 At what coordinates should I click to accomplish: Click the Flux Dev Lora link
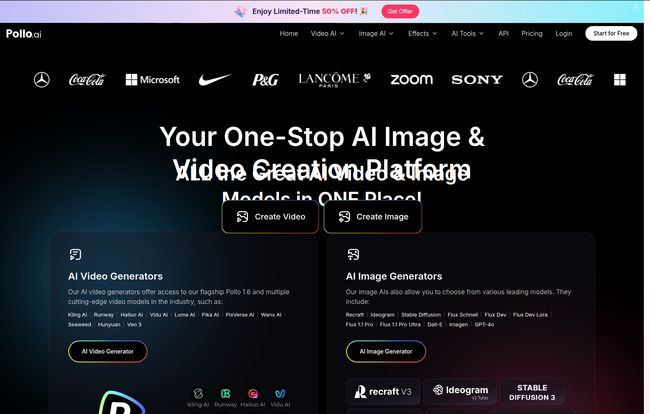pyautogui.click(x=530, y=315)
